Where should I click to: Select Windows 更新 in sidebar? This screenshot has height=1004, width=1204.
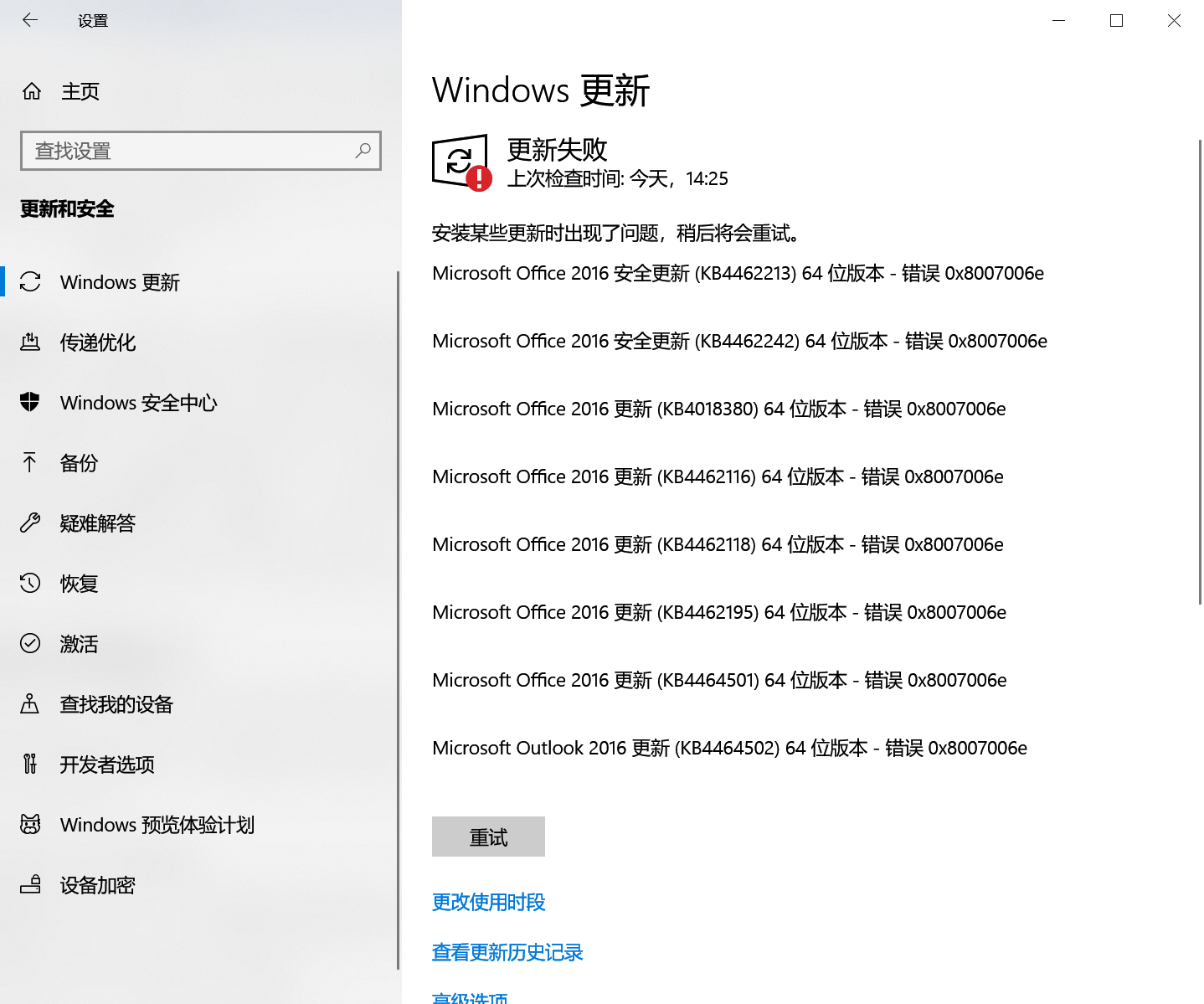[x=201, y=282]
